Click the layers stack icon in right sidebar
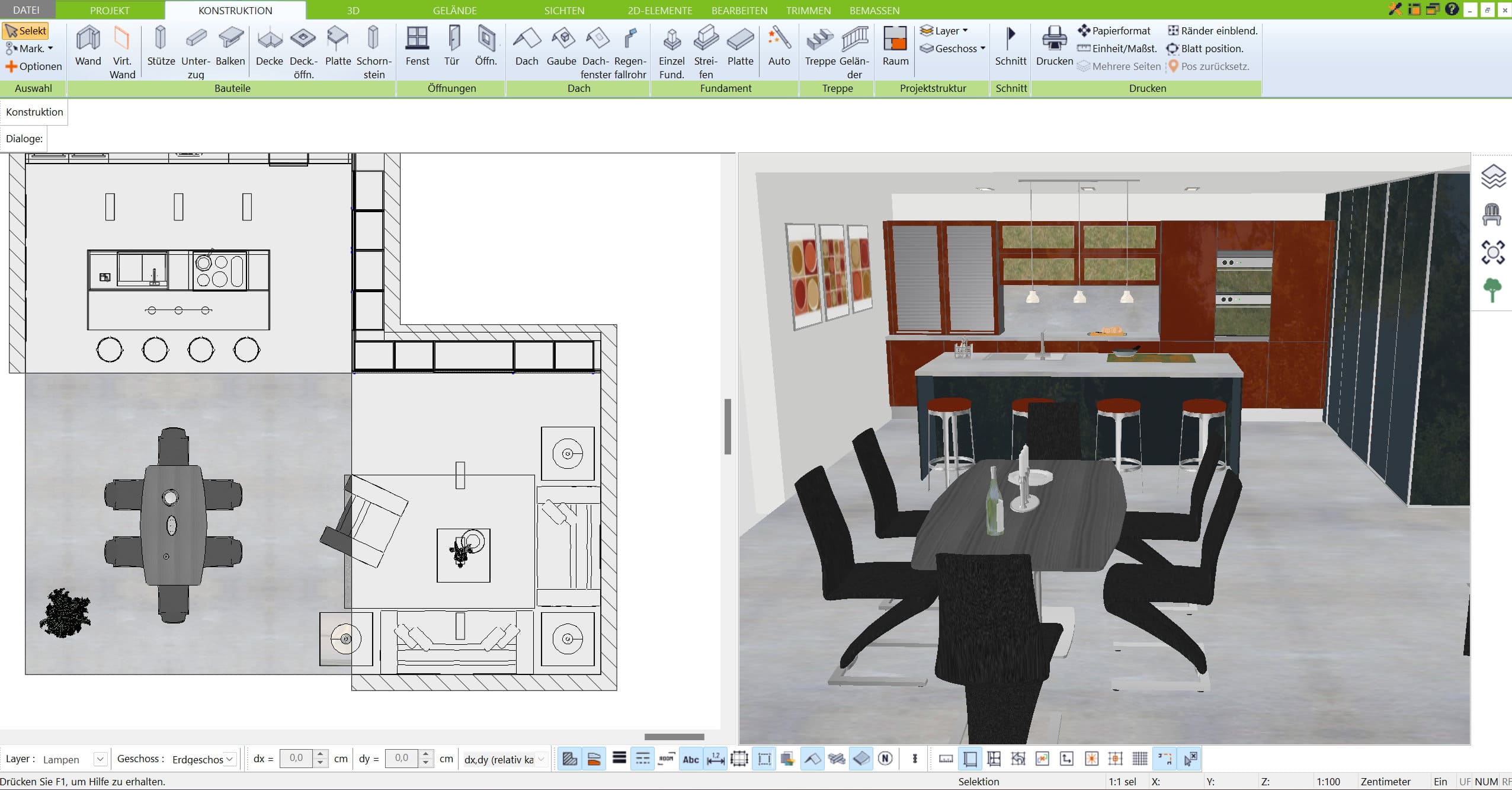Viewport: 1512px width, 790px height. [1493, 176]
